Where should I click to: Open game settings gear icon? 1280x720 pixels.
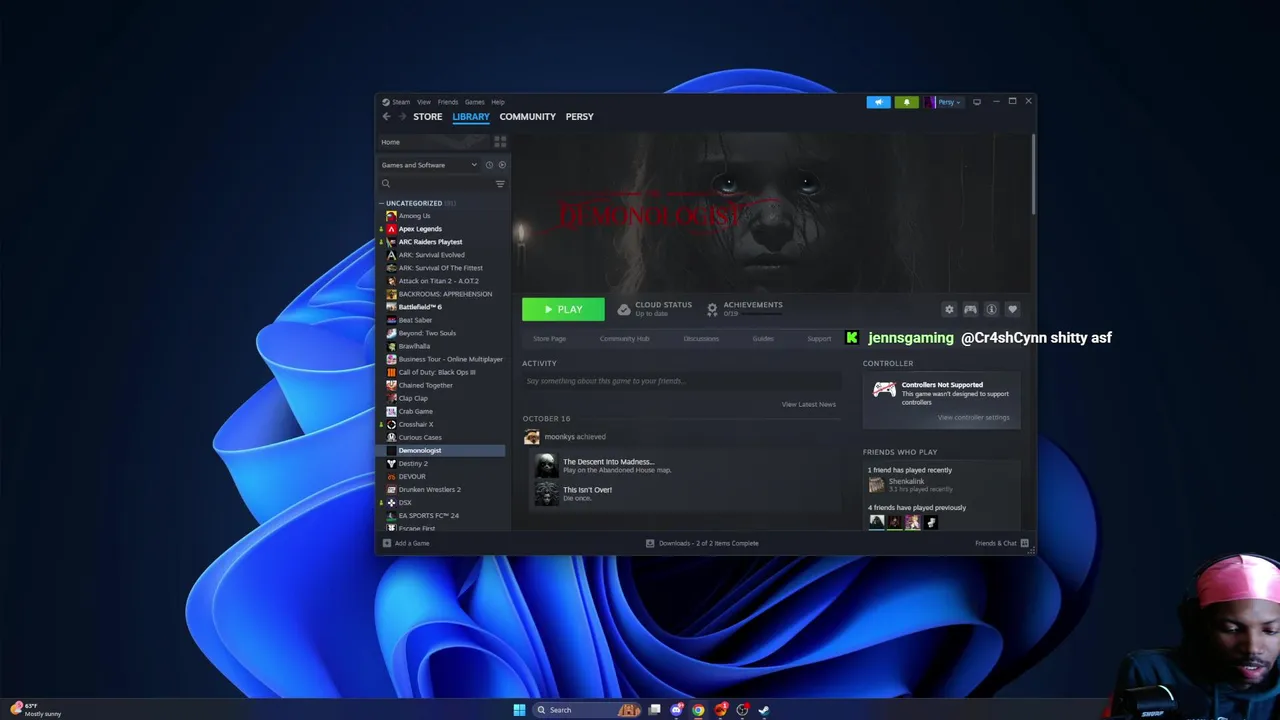949,310
